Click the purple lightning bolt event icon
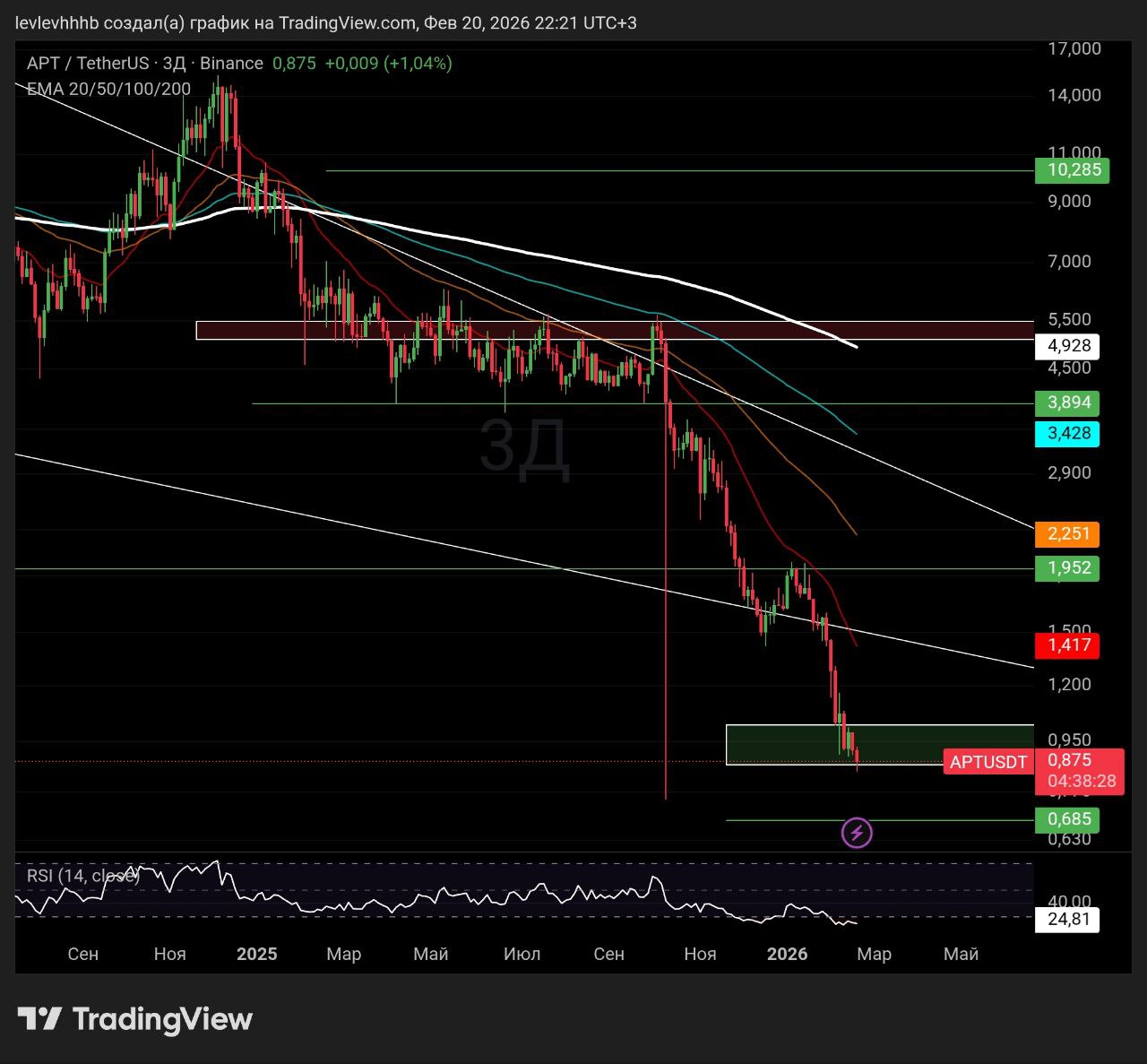Screen dimensions: 1147x1064 coord(857,833)
